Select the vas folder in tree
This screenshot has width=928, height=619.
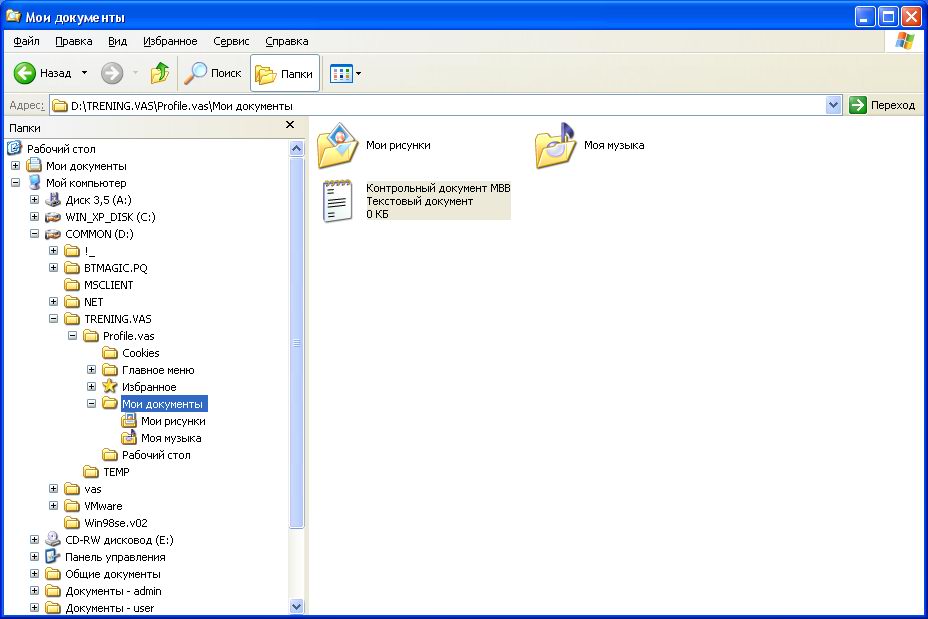point(93,489)
